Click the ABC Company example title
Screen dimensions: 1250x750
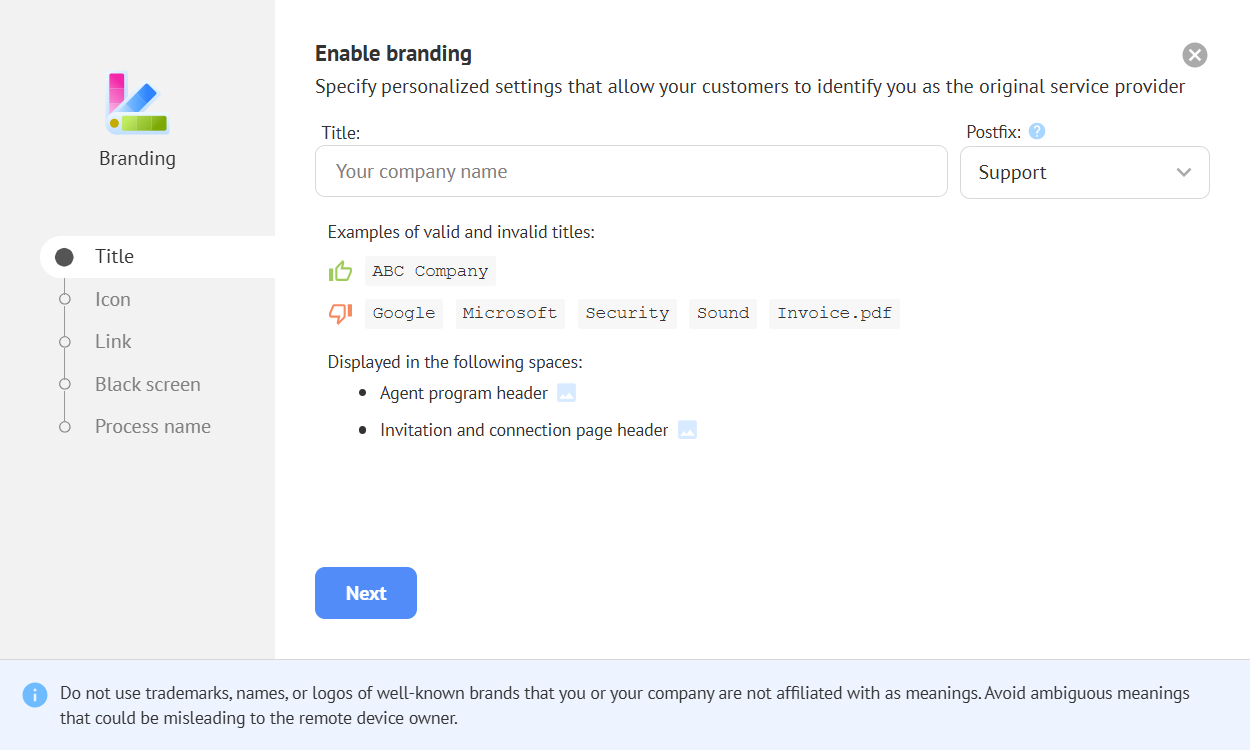(x=430, y=271)
